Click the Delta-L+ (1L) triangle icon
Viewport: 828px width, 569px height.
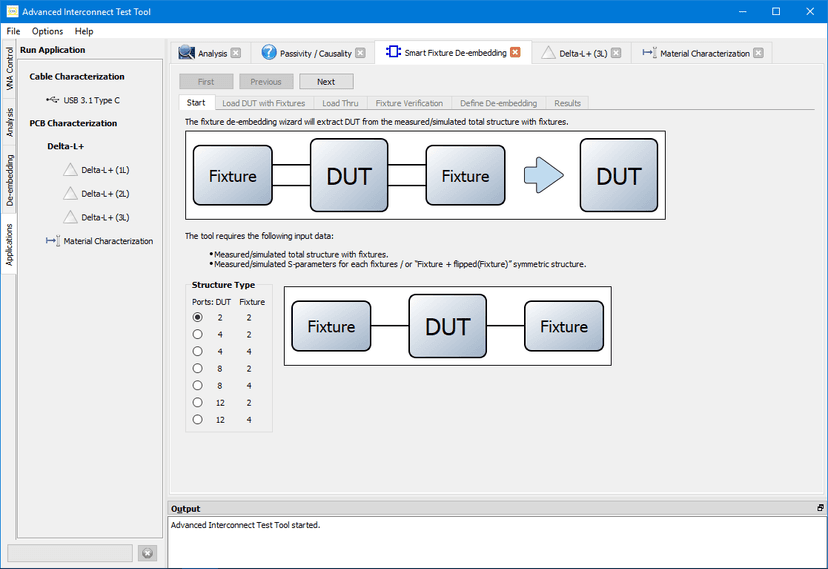click(x=70, y=170)
